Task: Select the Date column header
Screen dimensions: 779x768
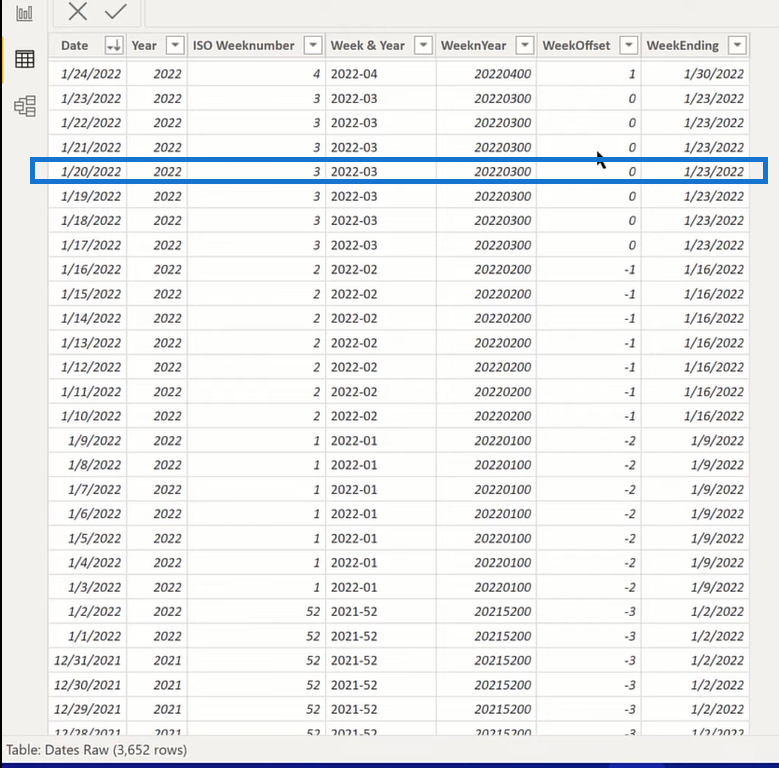Action: 75,46
